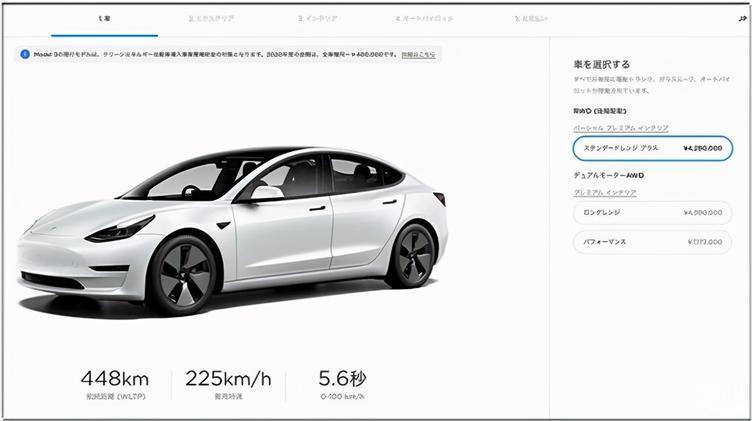Select スタンダードレンジ プラス option
Viewport: 752px width, 421px height.
click(653, 148)
